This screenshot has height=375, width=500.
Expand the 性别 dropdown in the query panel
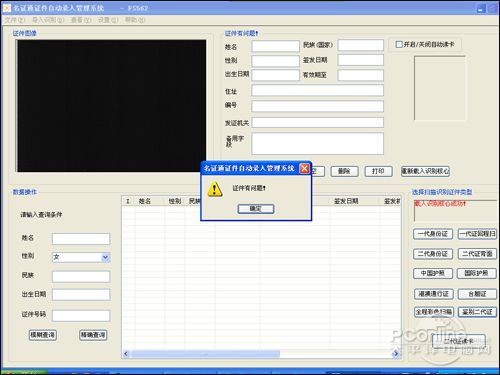pos(105,257)
